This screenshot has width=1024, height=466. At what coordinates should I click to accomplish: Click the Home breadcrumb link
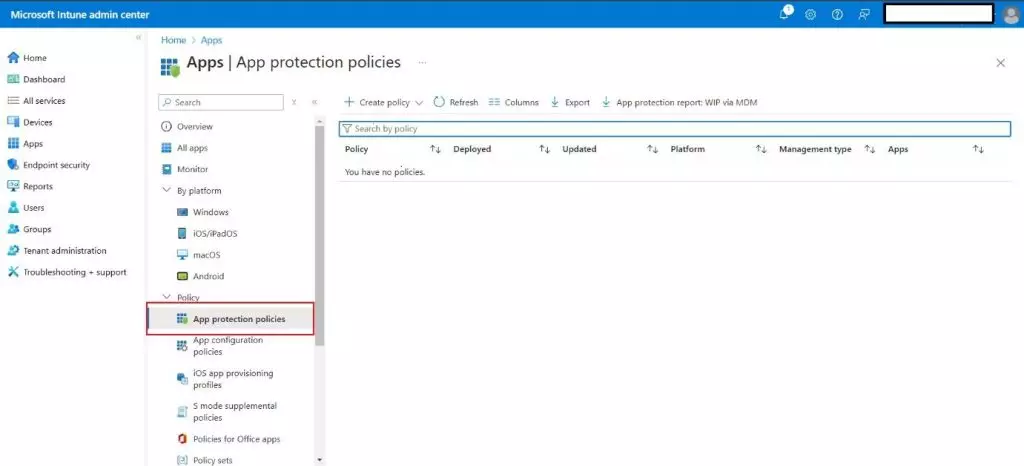pos(173,40)
